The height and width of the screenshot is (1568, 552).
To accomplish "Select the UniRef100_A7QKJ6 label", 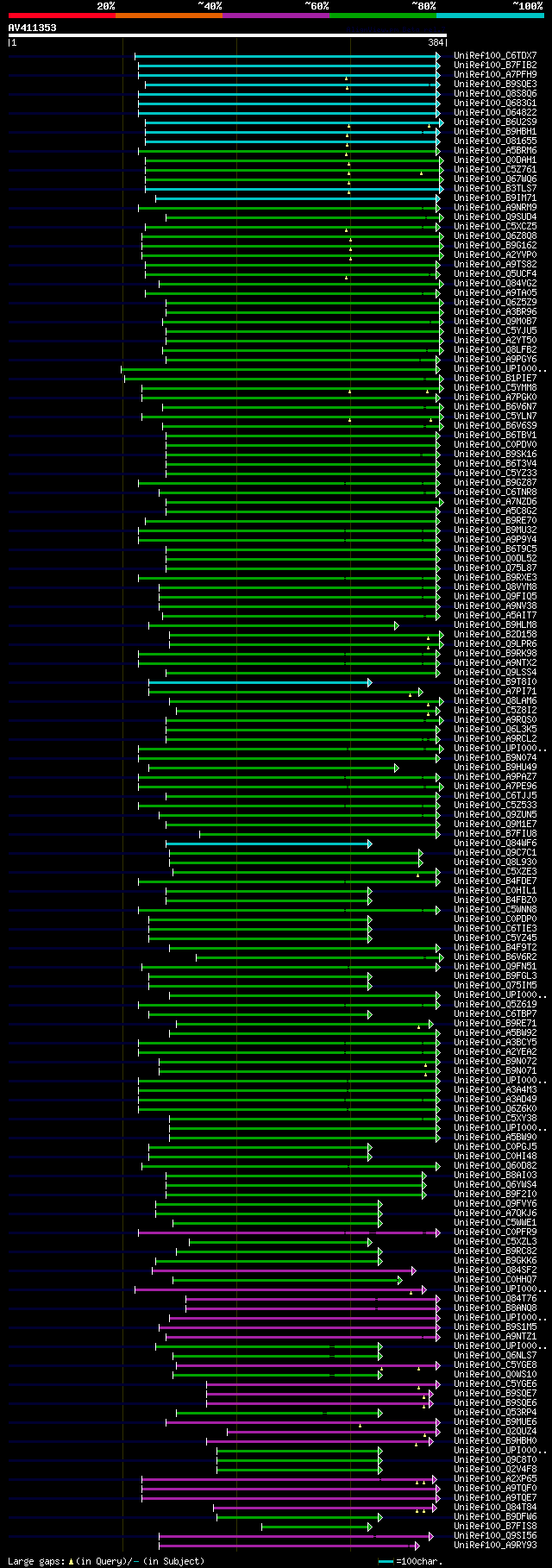I will tap(495, 1214).
